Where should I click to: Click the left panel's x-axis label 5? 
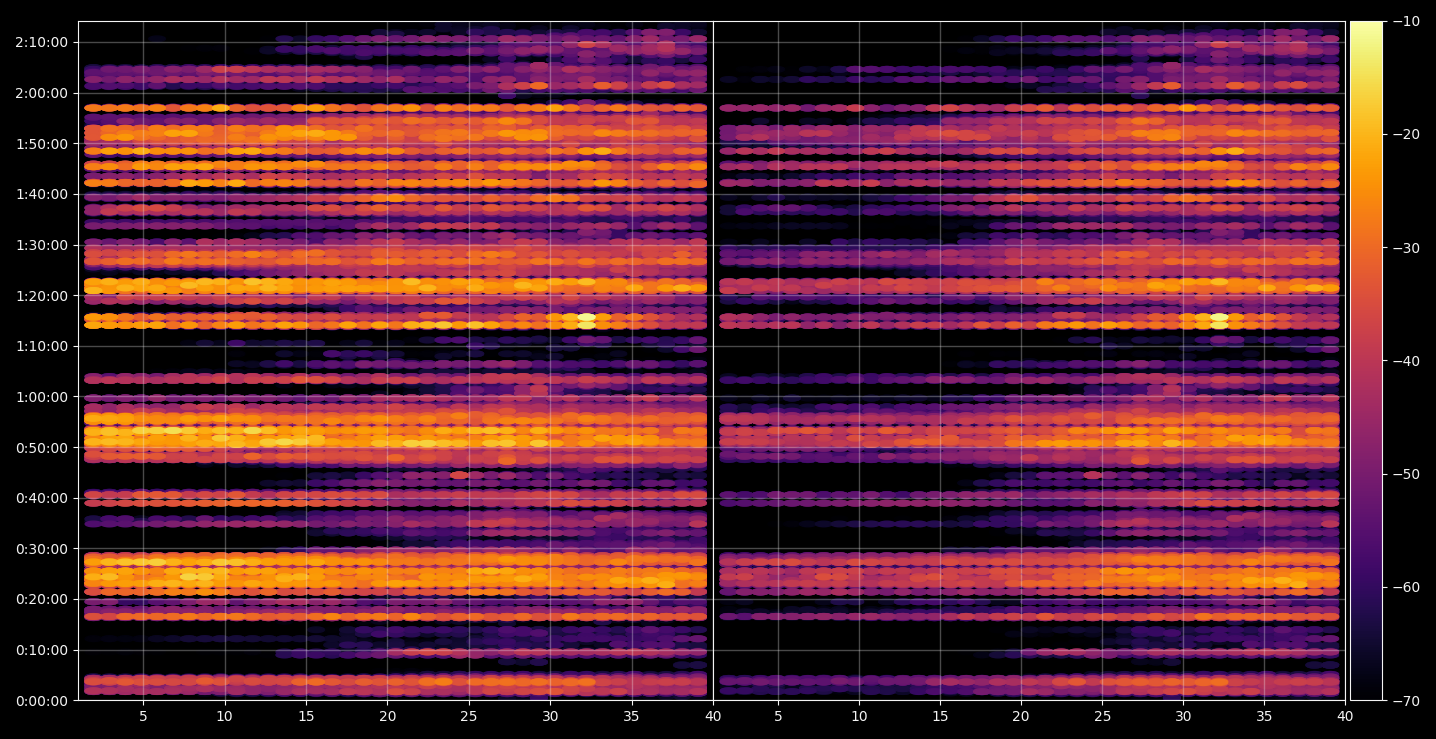(x=143, y=716)
